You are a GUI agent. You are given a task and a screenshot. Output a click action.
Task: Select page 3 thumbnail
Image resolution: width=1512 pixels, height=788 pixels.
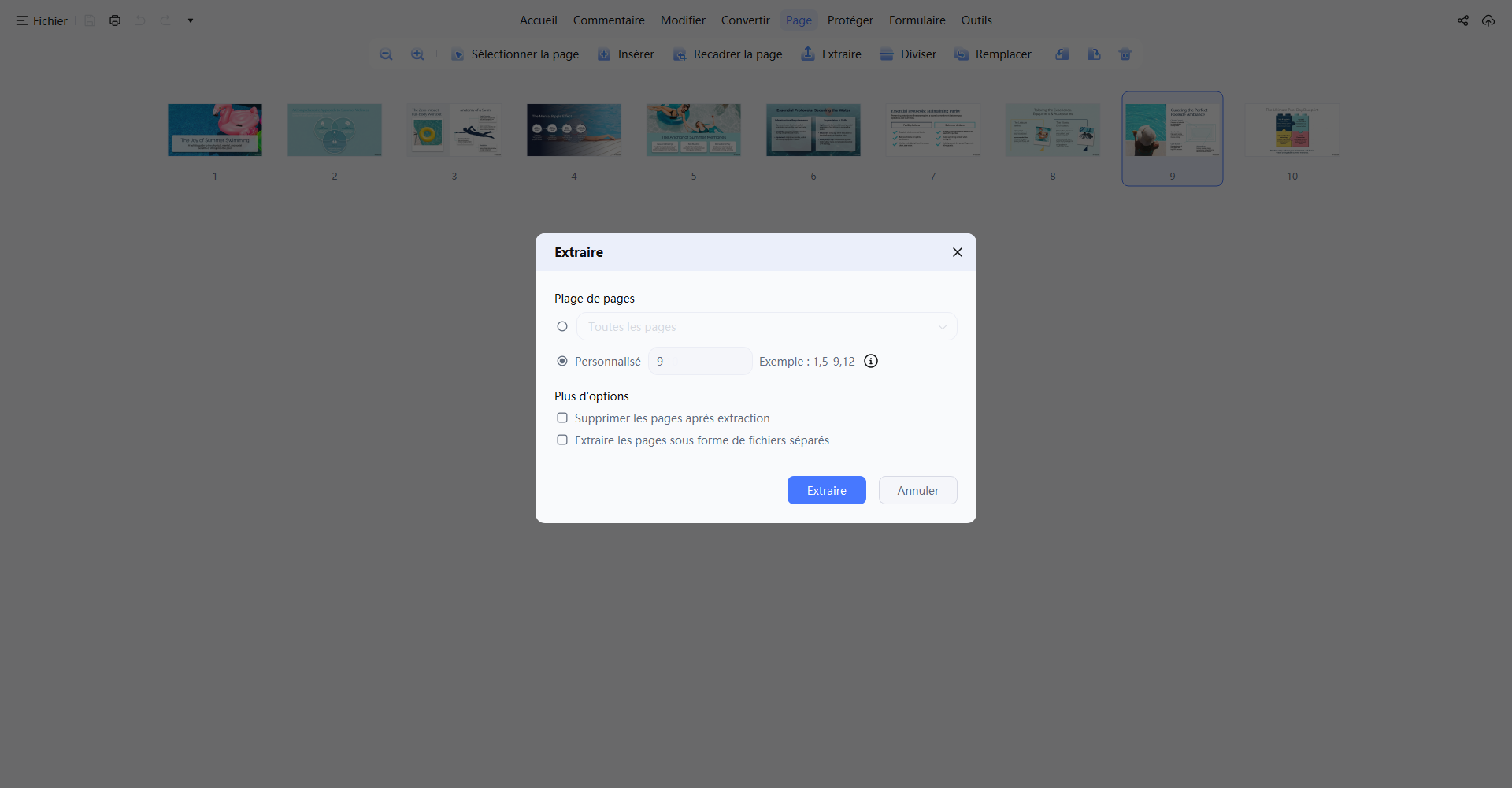[454, 130]
